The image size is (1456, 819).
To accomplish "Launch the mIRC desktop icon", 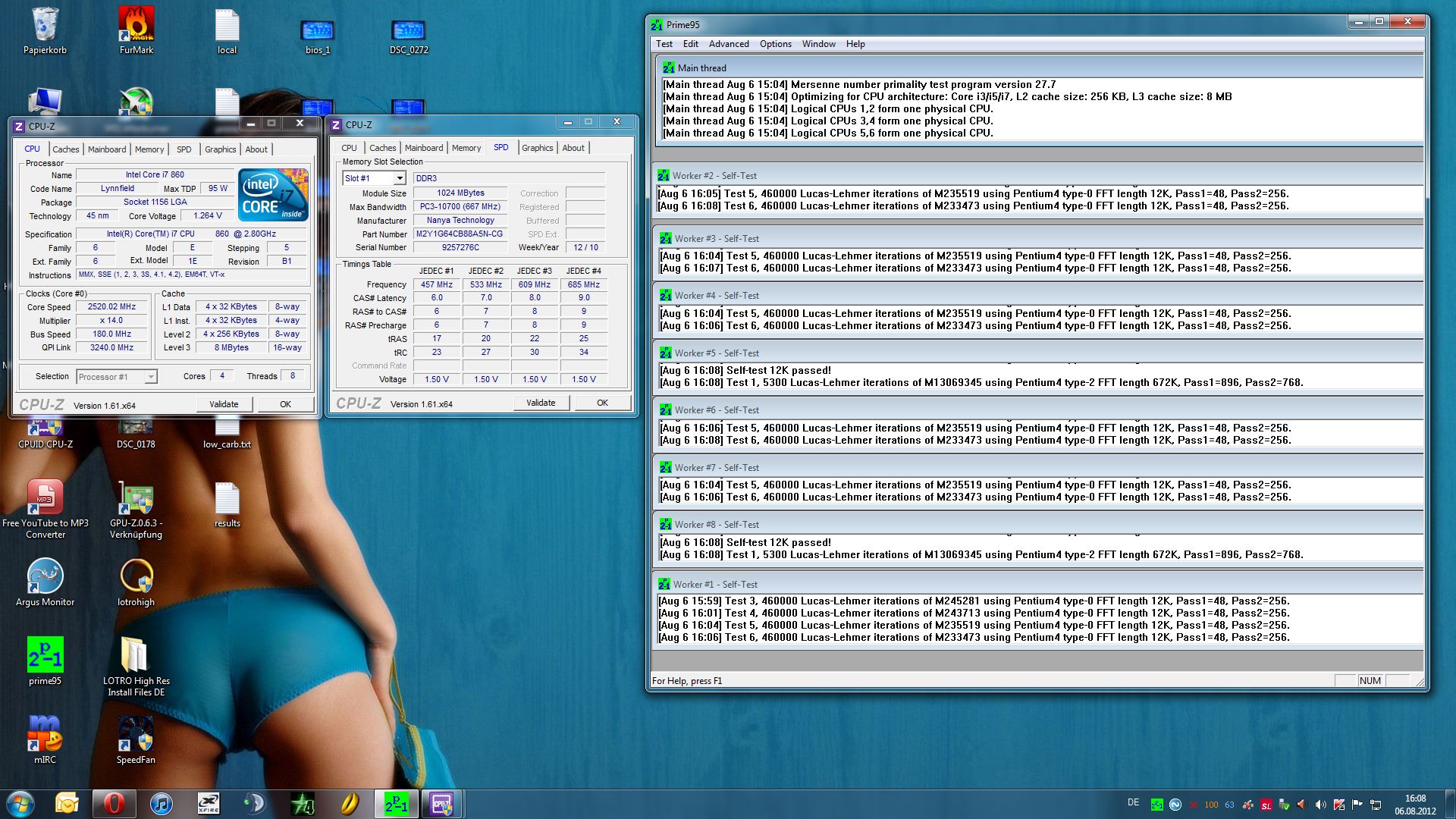I will pyautogui.click(x=45, y=734).
